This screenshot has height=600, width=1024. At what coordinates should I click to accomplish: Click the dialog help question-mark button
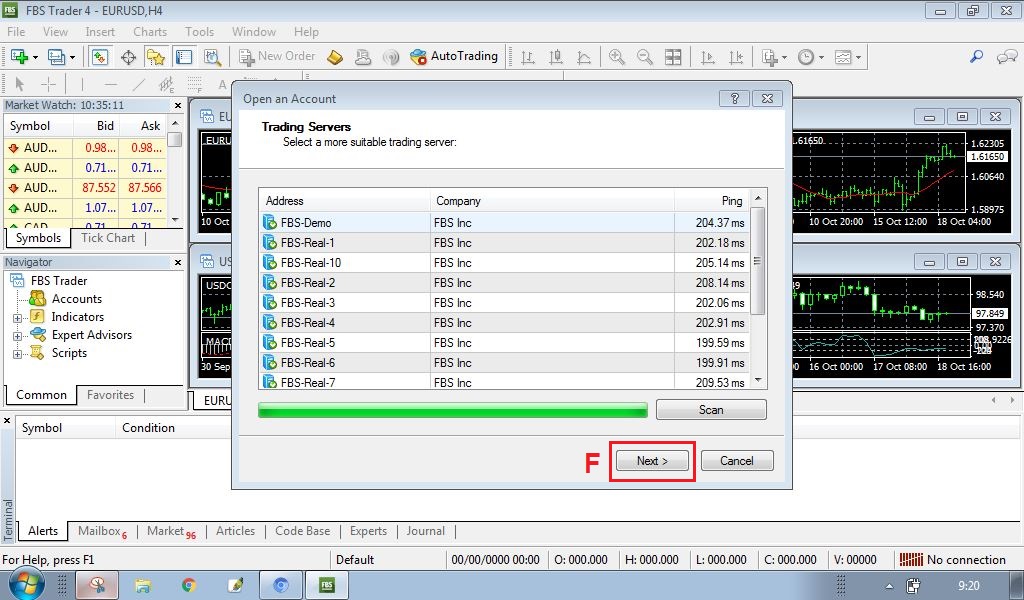tap(734, 99)
